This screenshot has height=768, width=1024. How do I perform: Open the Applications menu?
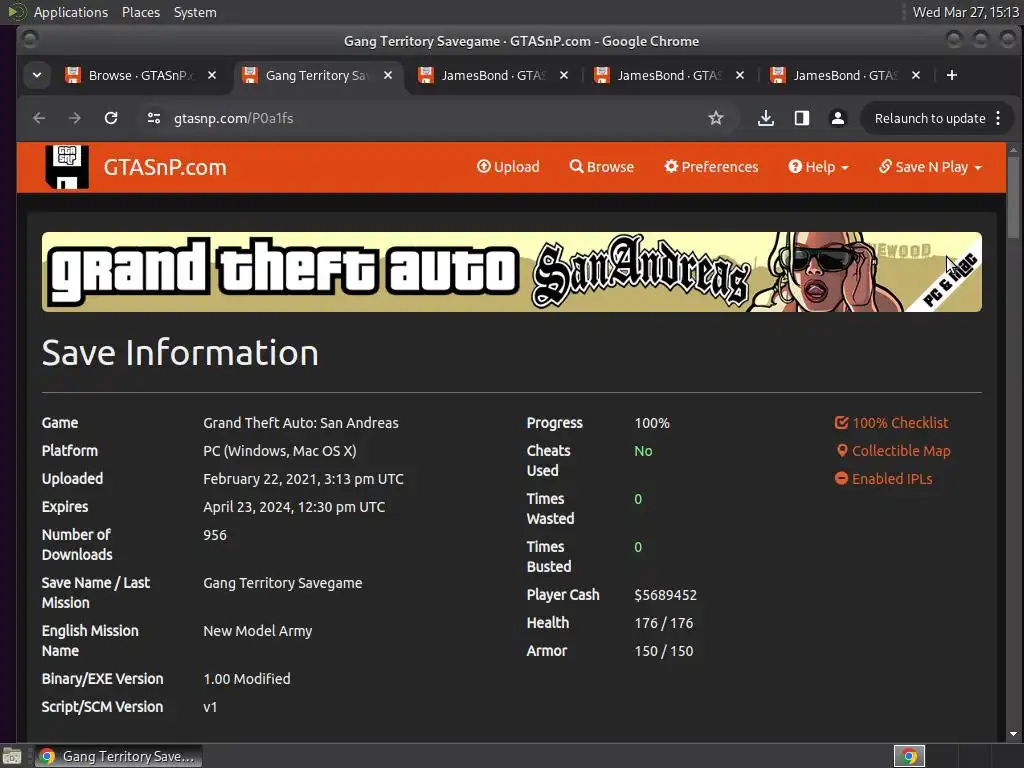[71, 12]
